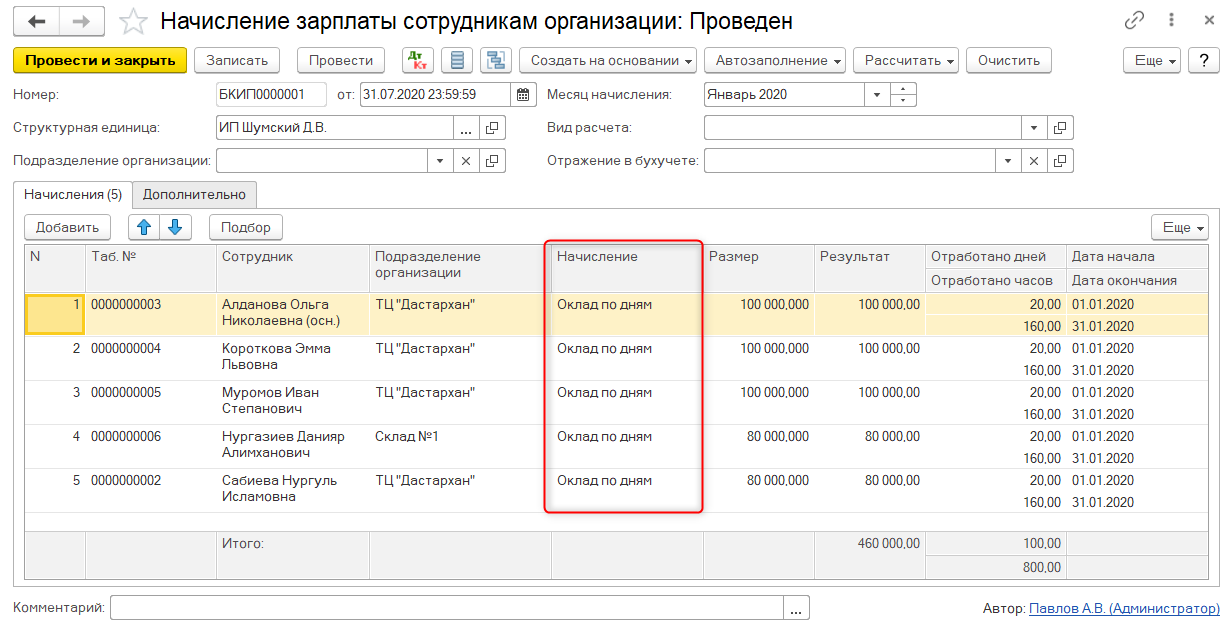The width and height of the screenshot is (1230, 621).
Task: Switch to Дополнительно tab
Action: pos(194,194)
